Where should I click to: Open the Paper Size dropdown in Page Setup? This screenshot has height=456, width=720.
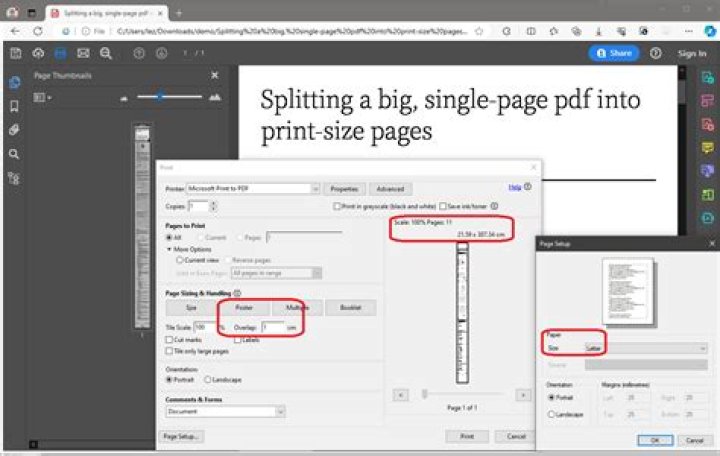tap(646, 348)
